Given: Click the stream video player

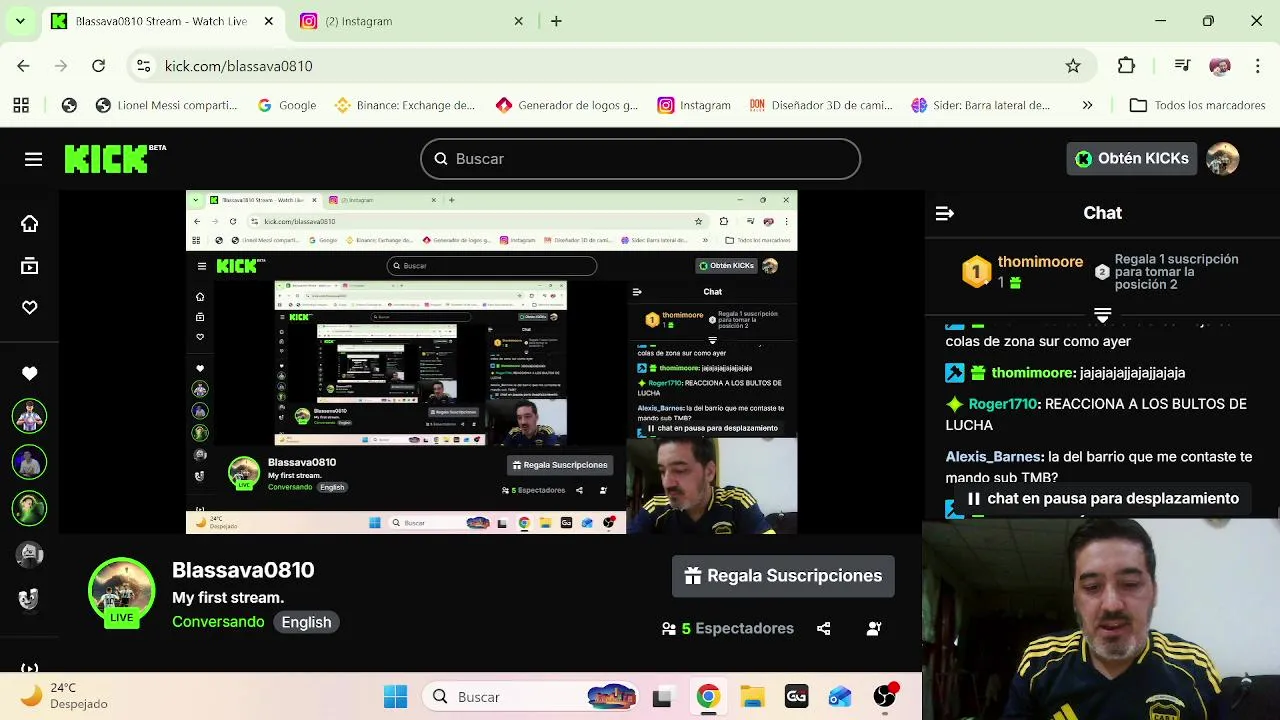Looking at the screenshot, I should (x=491, y=362).
